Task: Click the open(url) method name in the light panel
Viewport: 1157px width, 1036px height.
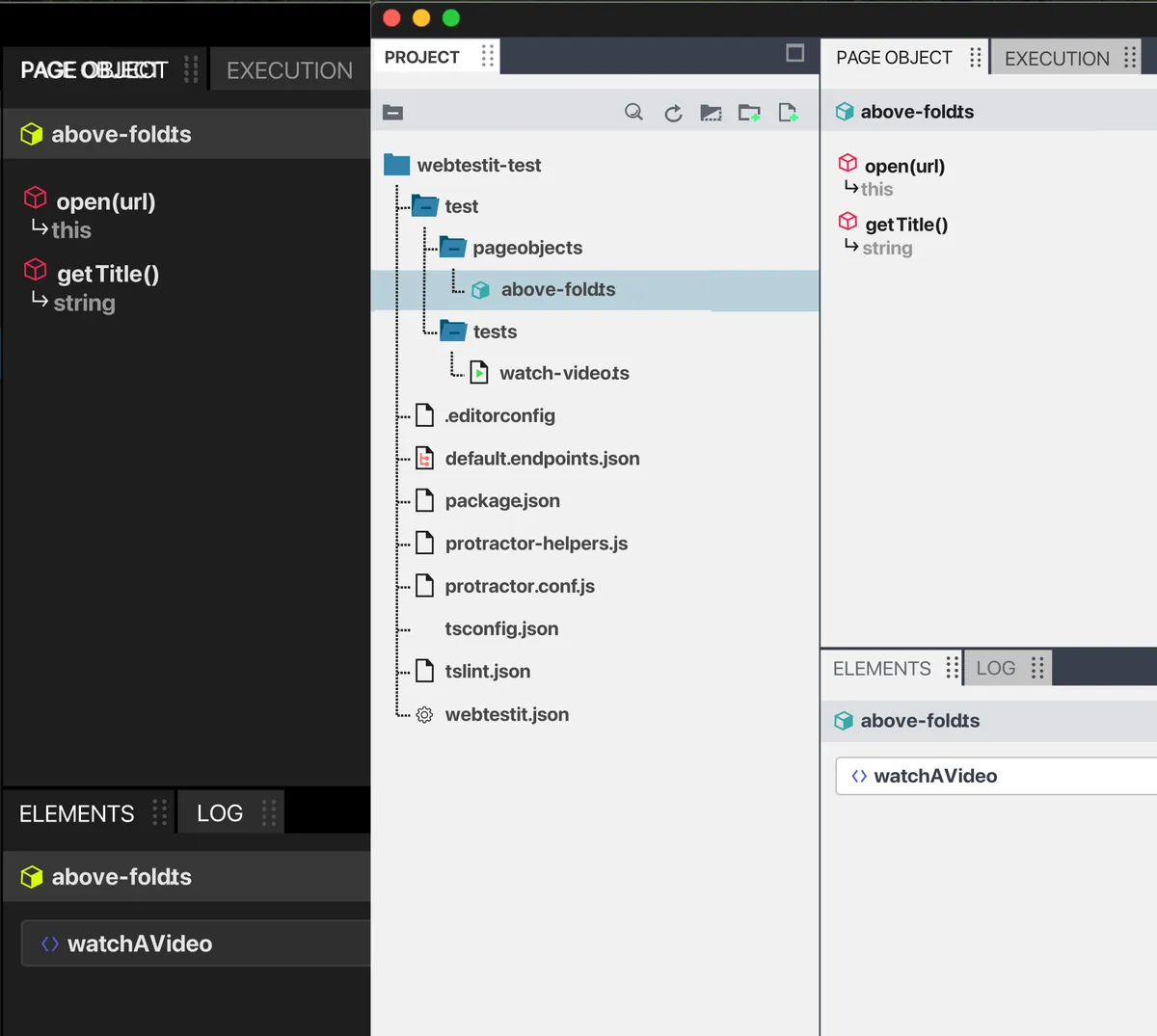Action: click(x=904, y=166)
